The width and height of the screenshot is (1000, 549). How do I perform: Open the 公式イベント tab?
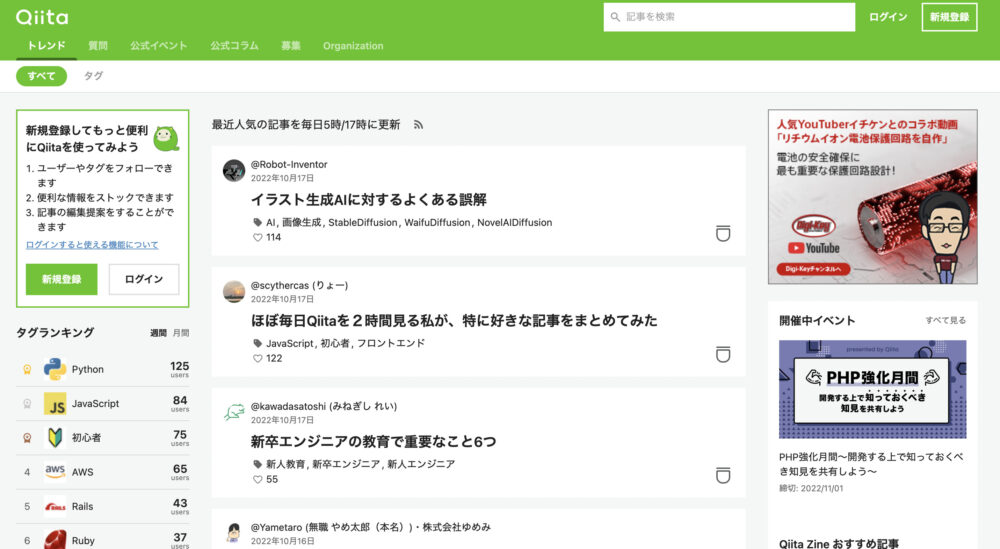pyautogui.click(x=158, y=46)
